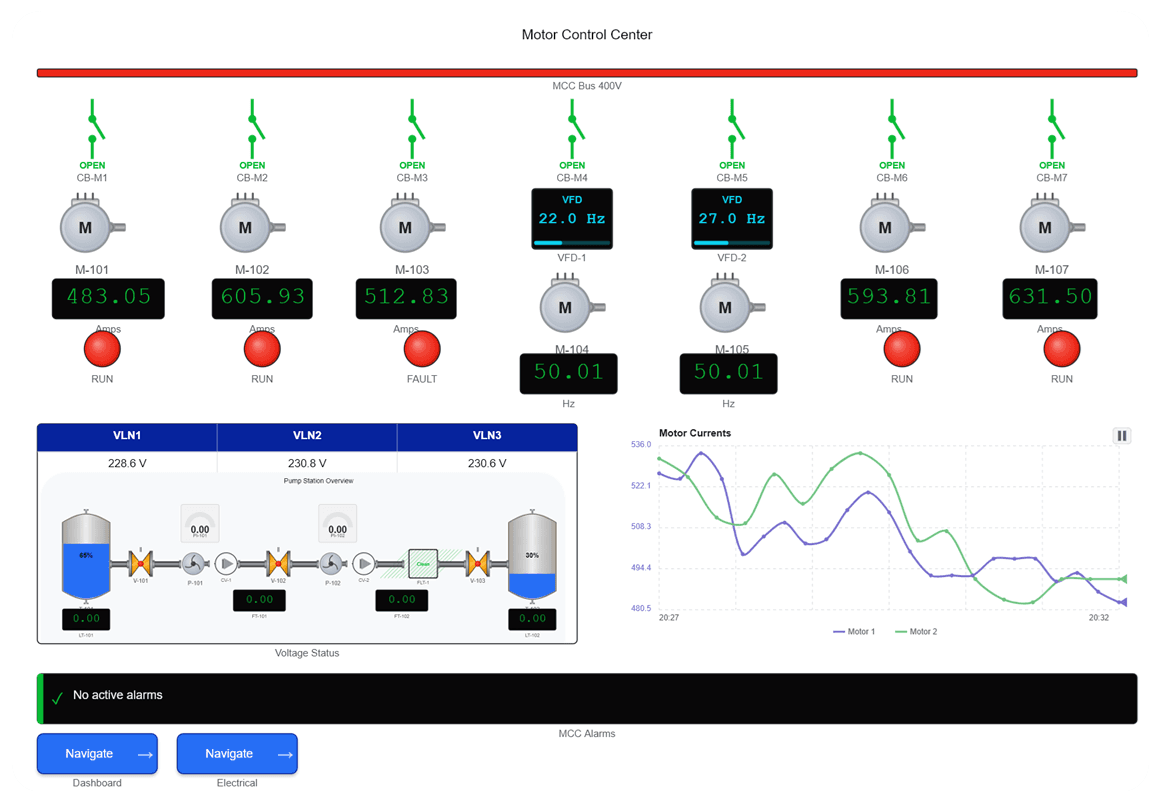This screenshot has height=791, width=1159.
Task: Click the VFD-2 frequency progress bar
Action: click(732, 242)
